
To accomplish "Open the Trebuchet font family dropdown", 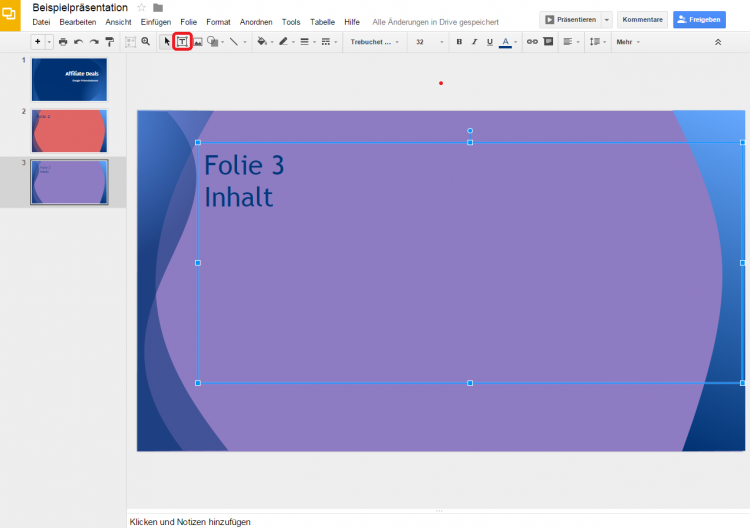I will [375, 42].
